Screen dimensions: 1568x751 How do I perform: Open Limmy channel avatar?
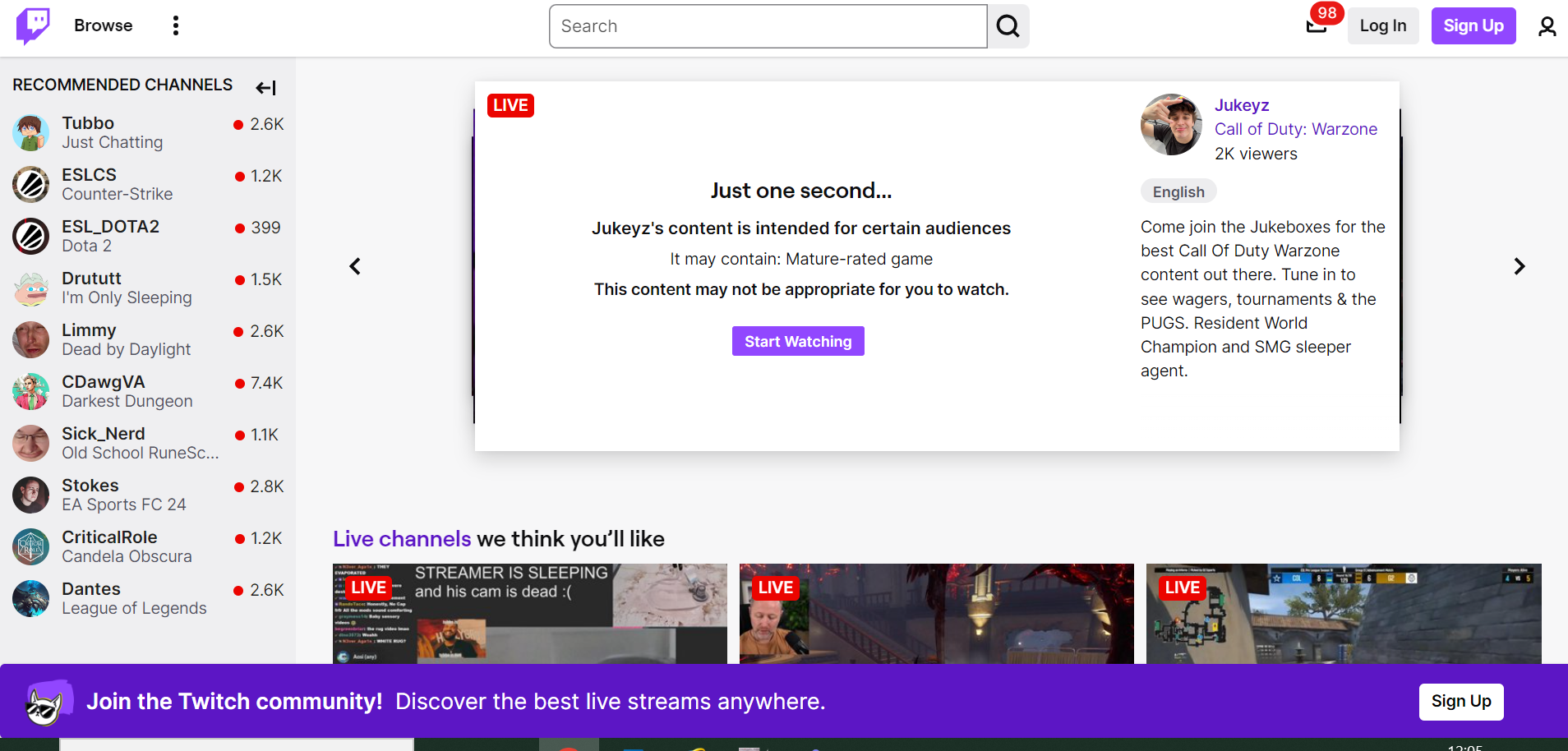click(31, 340)
